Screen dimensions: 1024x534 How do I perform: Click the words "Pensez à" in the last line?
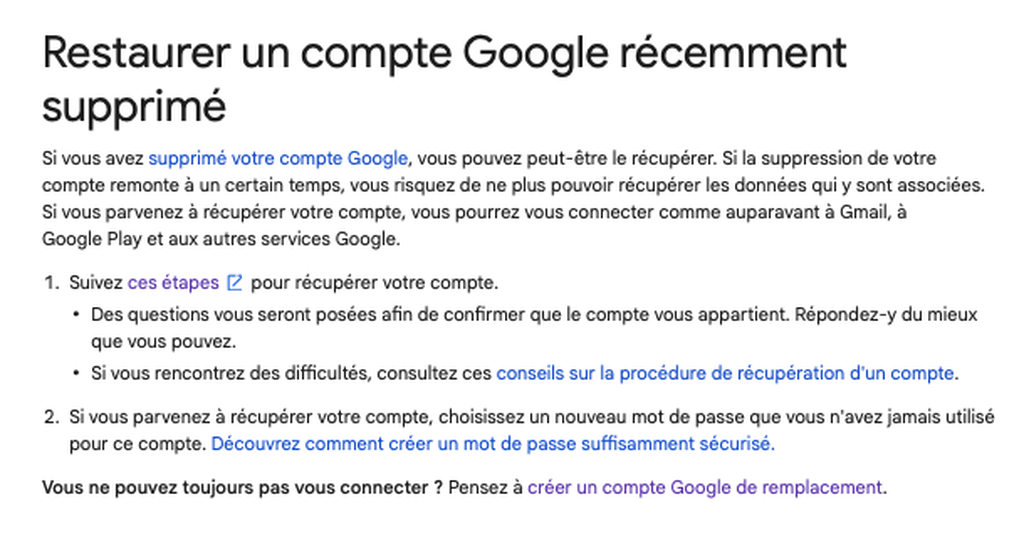tap(486, 488)
